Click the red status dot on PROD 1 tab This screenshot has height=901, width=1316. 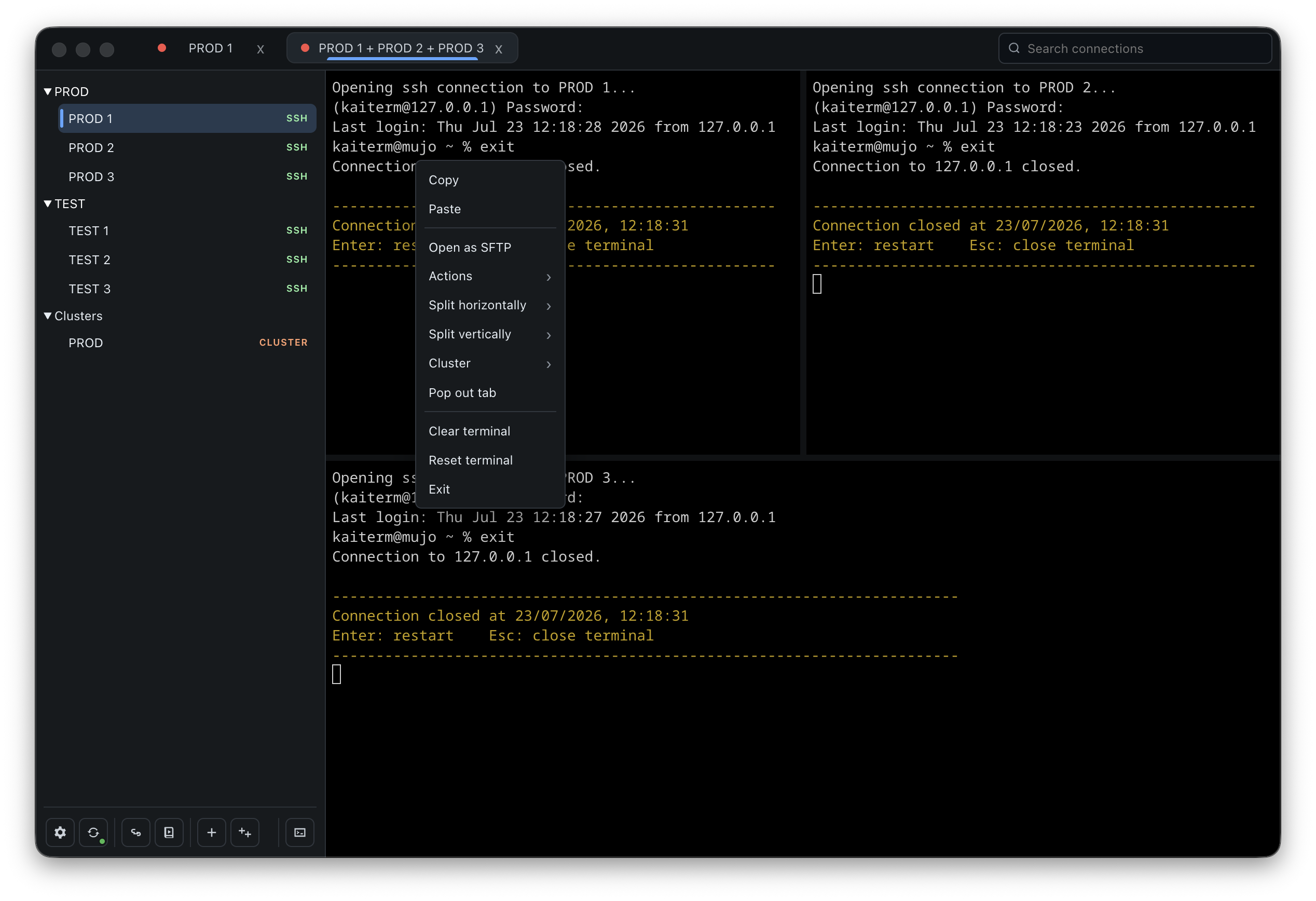pos(162,48)
